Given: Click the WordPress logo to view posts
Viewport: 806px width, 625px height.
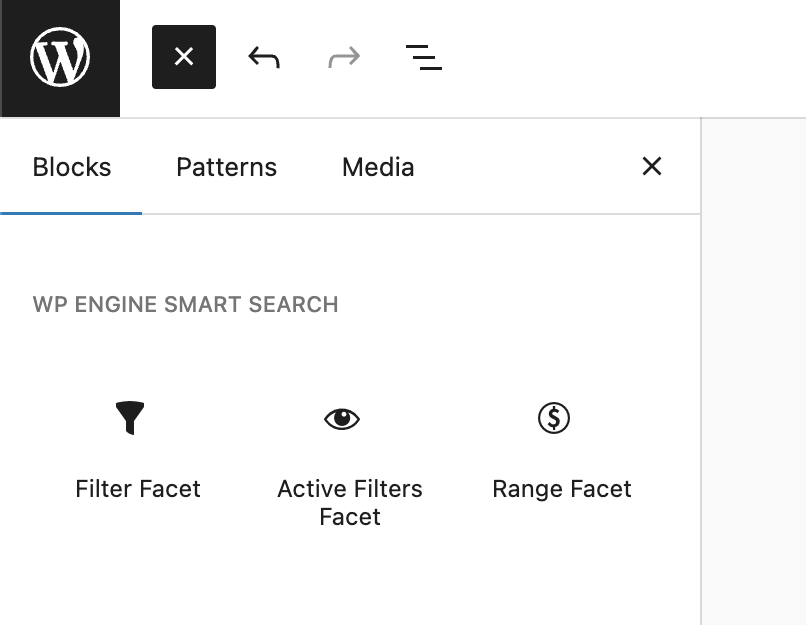Looking at the screenshot, I should (x=60, y=58).
